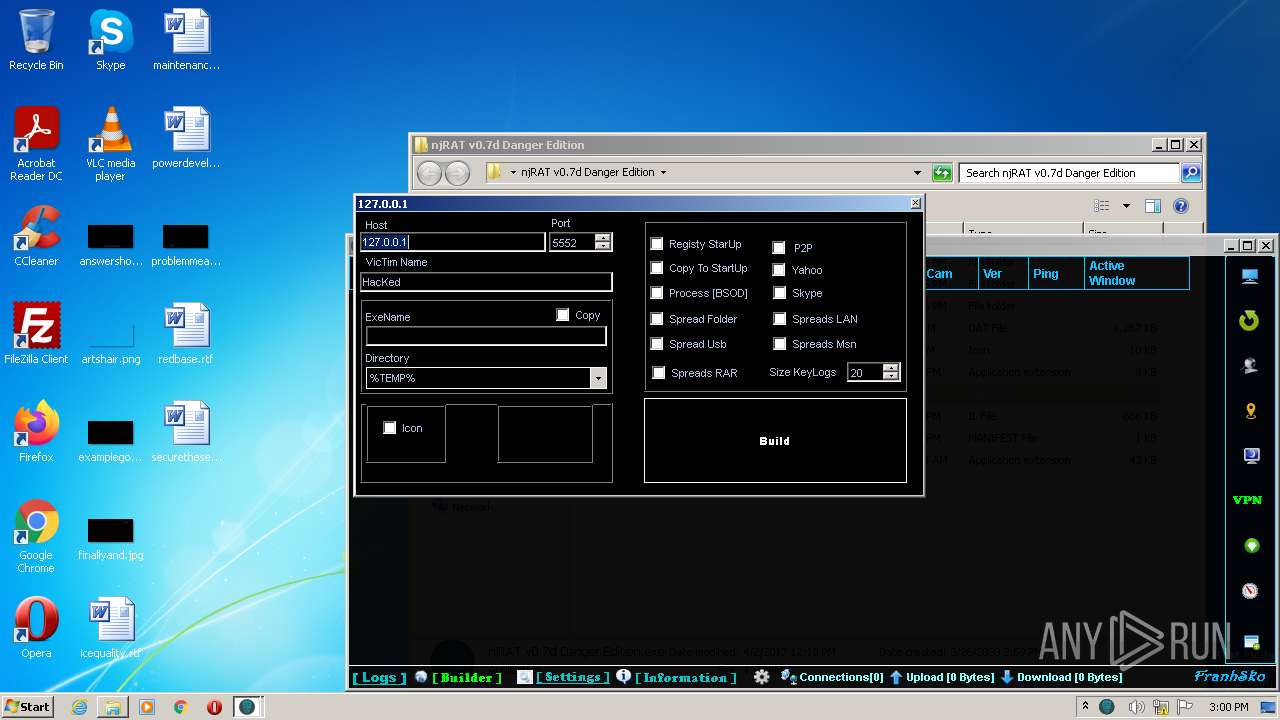Open the FileZilla Client desktop icon
The width and height of the screenshot is (1280, 720).
click(36, 334)
